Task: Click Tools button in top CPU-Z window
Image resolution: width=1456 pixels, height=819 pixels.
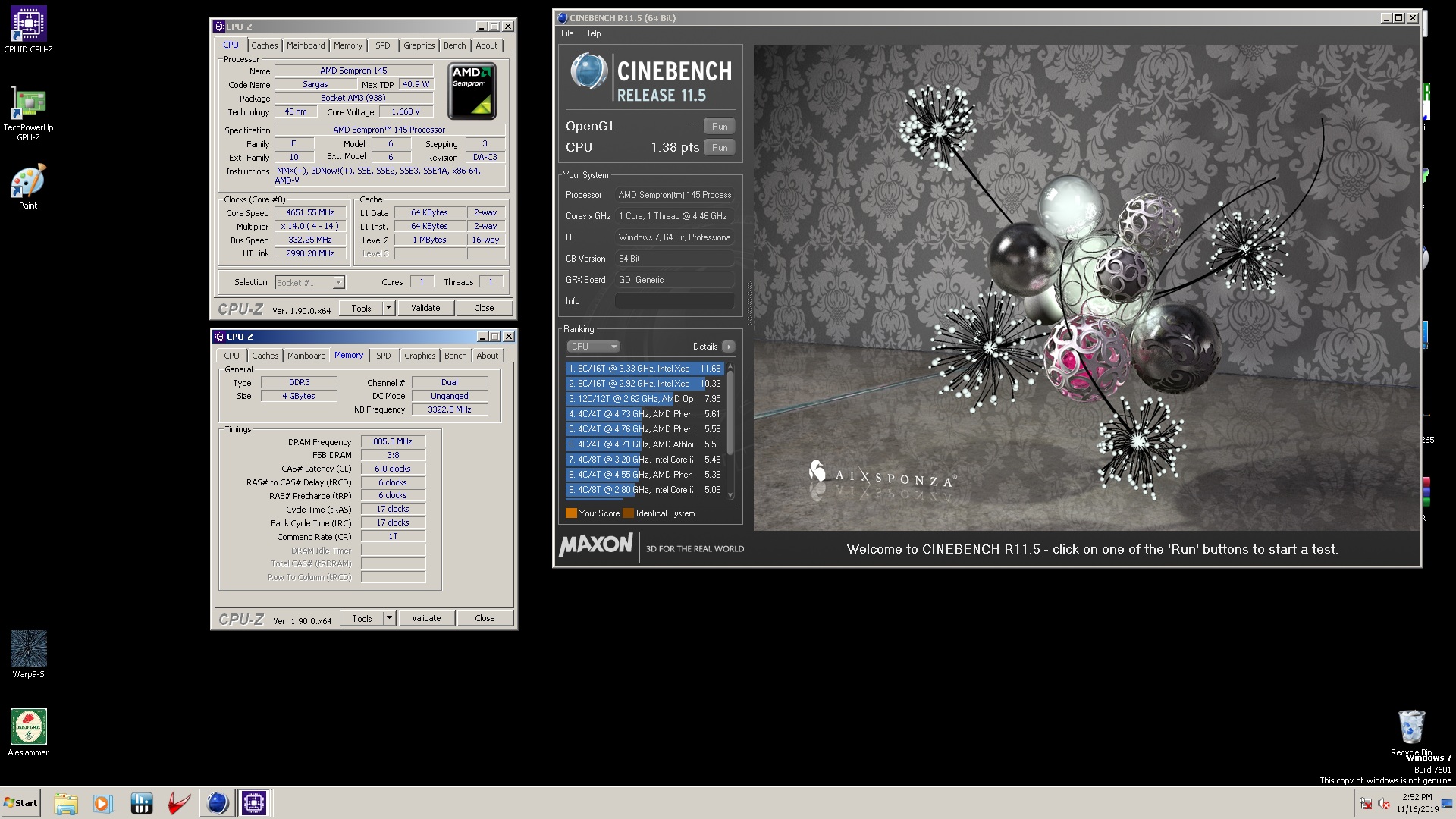Action: [361, 308]
